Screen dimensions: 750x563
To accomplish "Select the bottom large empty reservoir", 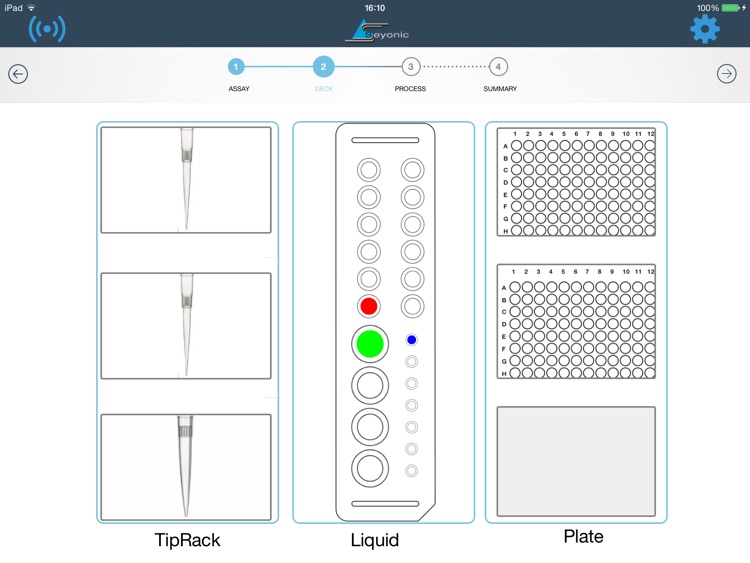I will (x=370, y=468).
